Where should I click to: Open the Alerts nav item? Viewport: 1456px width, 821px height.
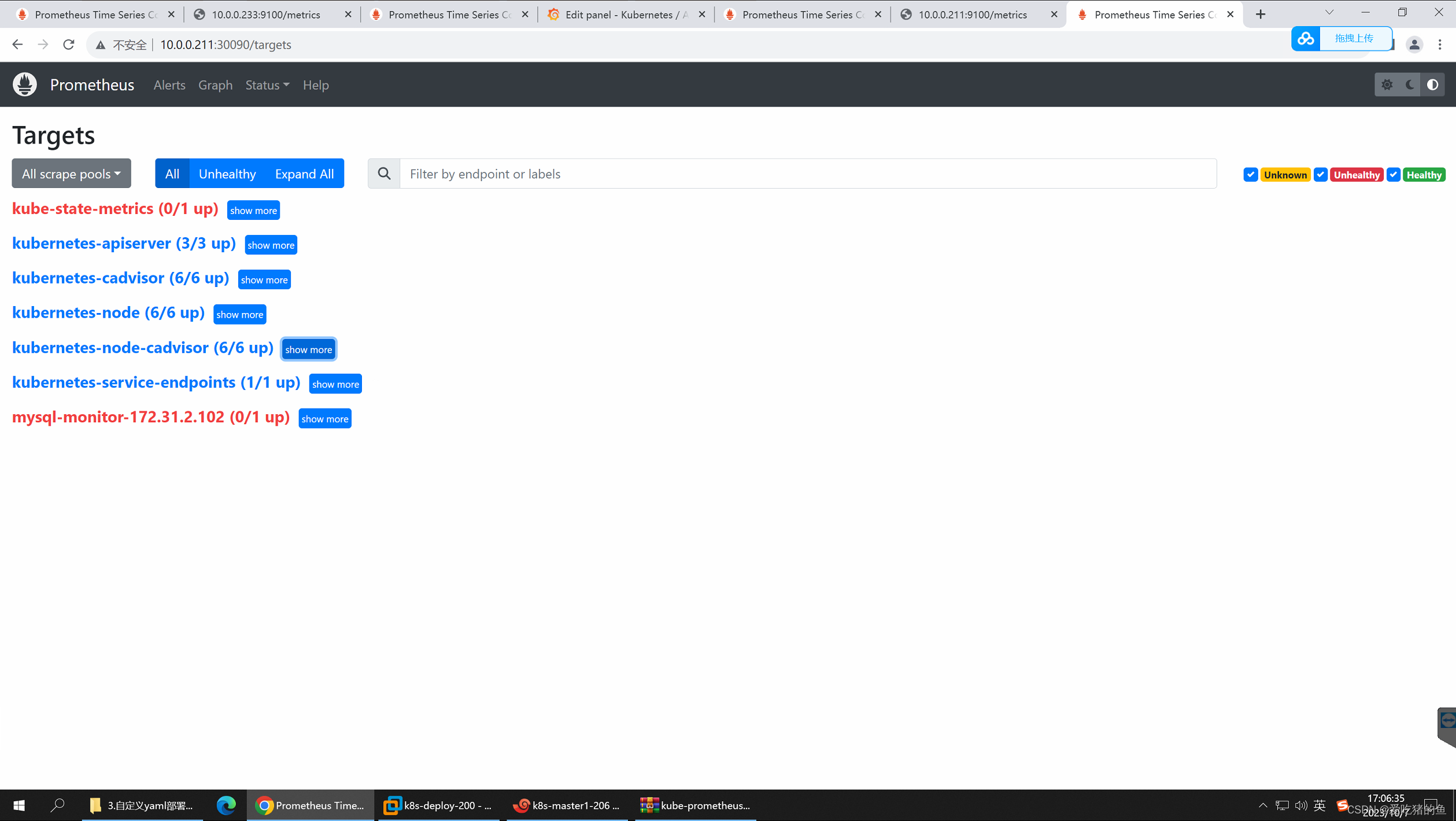click(169, 85)
